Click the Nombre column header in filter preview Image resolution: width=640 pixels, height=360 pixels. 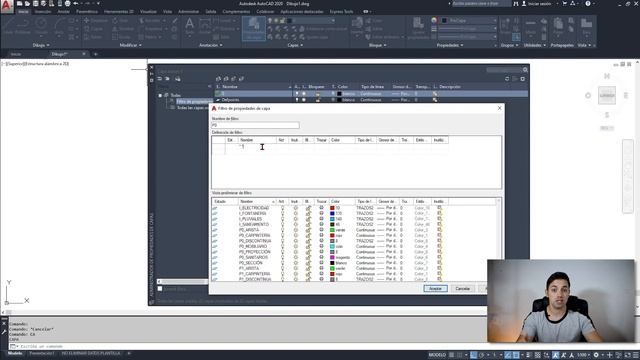(x=256, y=202)
